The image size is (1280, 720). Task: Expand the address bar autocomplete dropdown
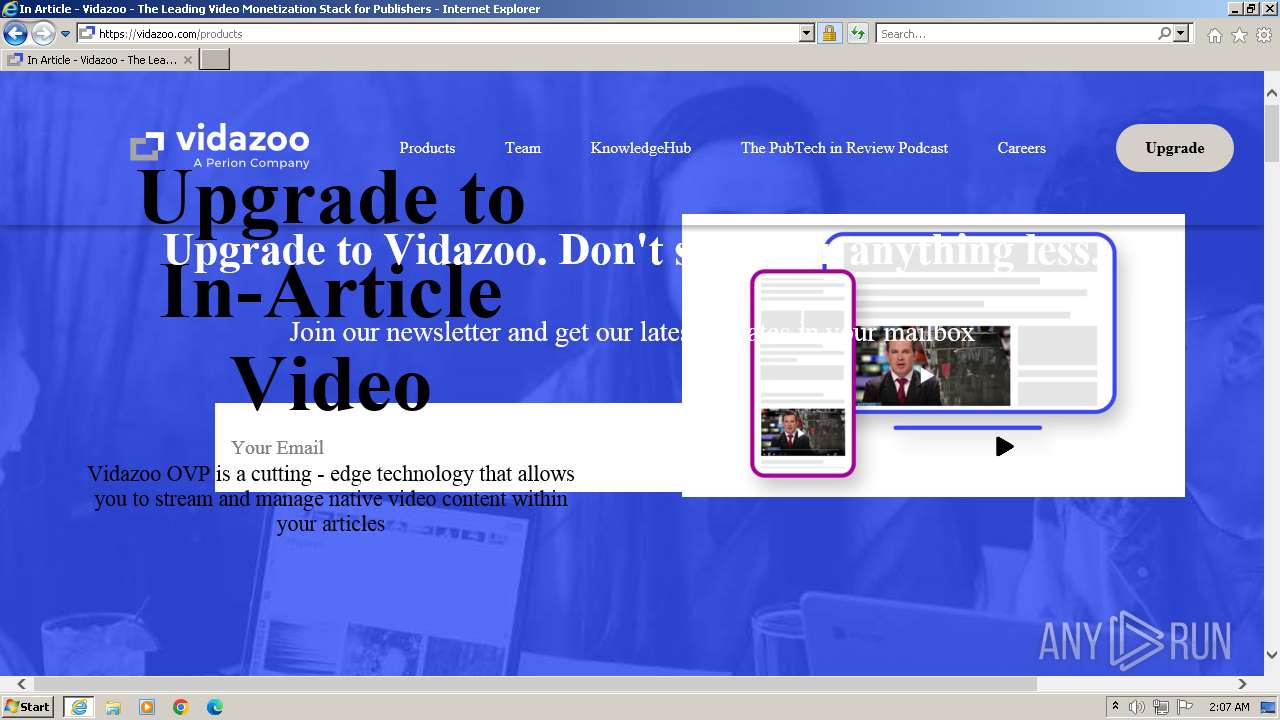coord(807,34)
